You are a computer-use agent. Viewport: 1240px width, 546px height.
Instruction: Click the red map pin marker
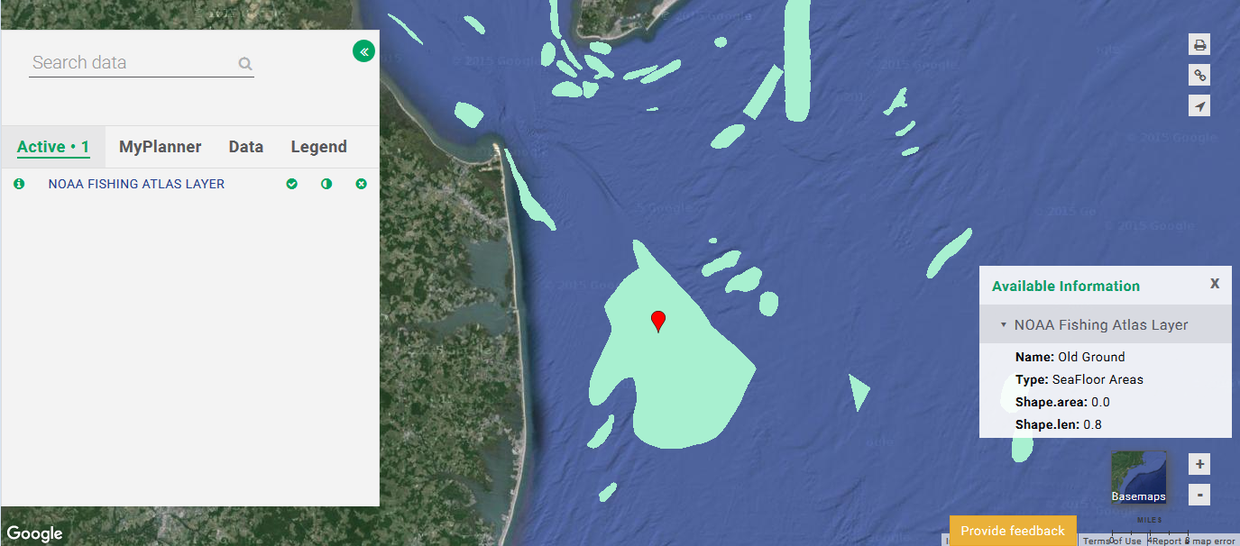point(658,321)
